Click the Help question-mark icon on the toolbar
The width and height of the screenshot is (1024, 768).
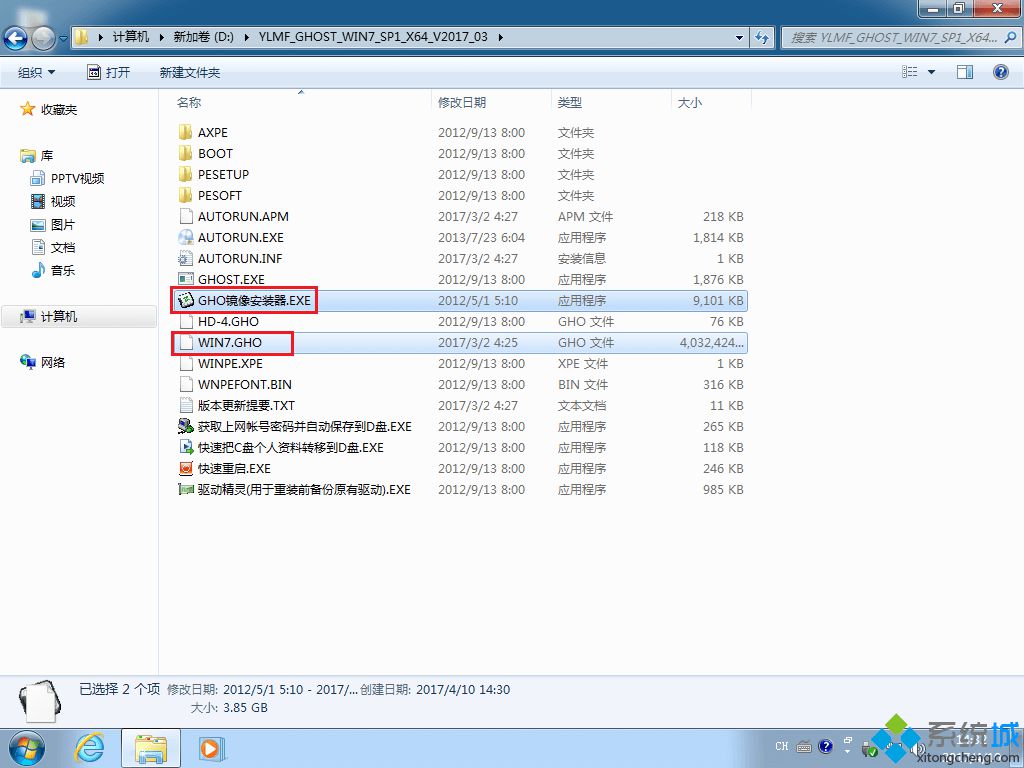tap(1000, 71)
